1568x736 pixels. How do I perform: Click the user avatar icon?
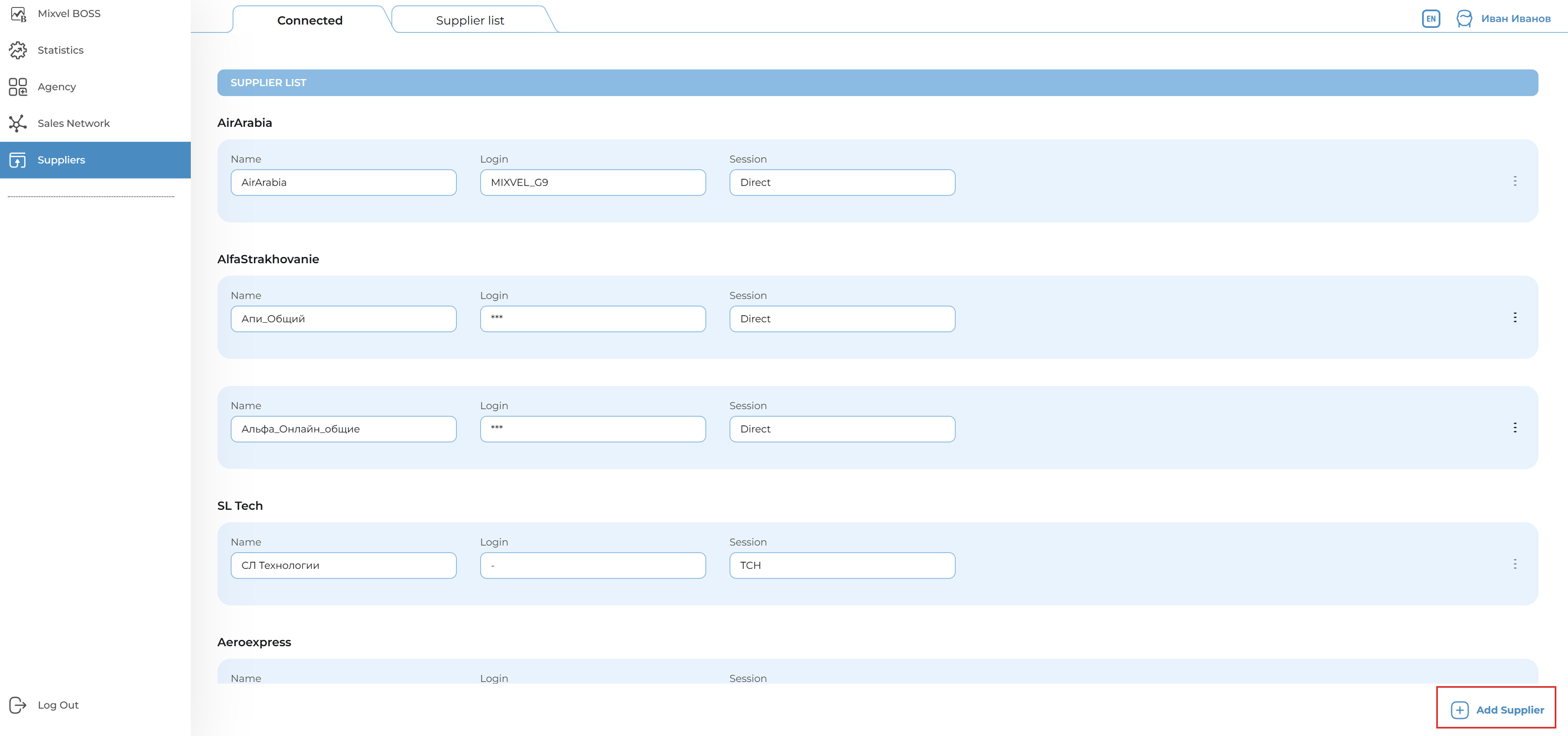click(x=1464, y=19)
